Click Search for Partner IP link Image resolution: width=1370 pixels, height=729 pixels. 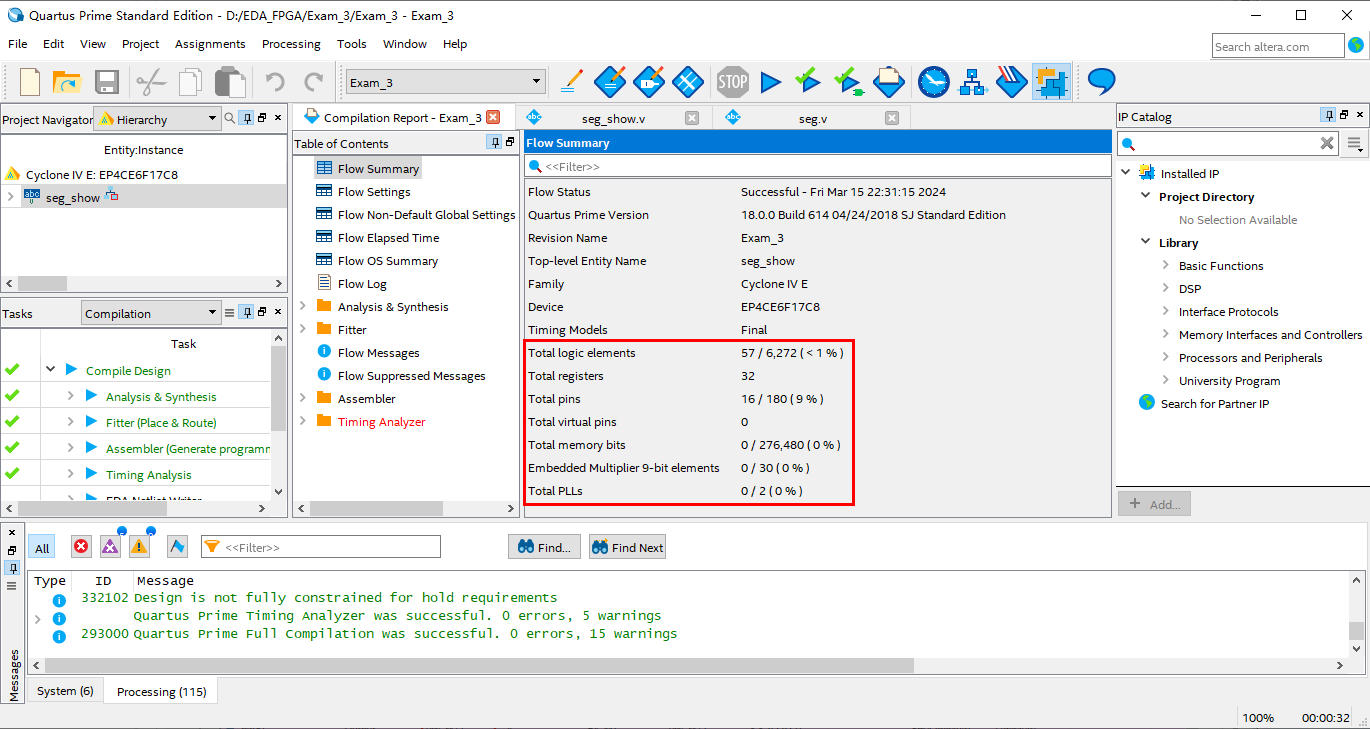pyautogui.click(x=1215, y=404)
